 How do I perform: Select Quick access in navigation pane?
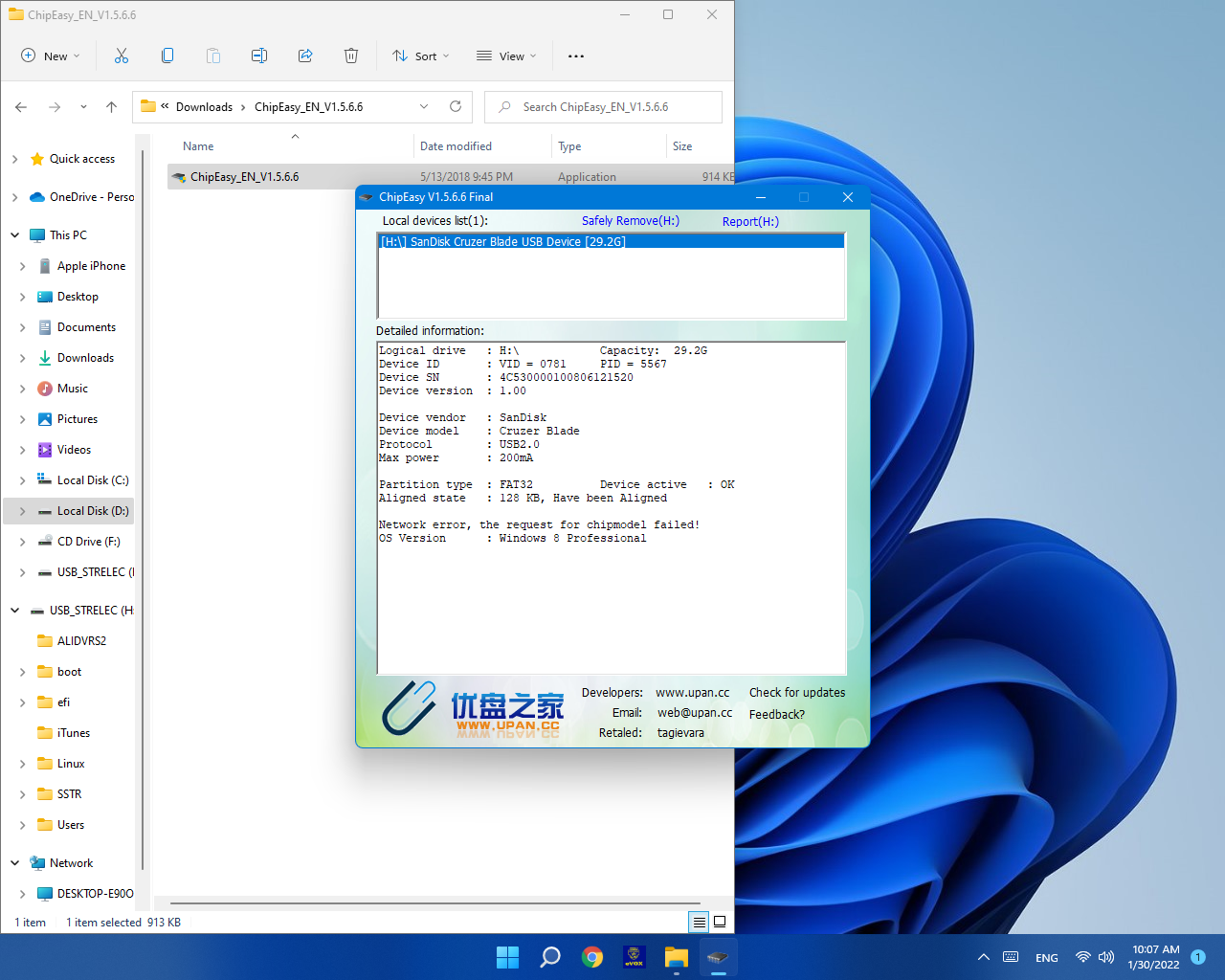coord(82,159)
